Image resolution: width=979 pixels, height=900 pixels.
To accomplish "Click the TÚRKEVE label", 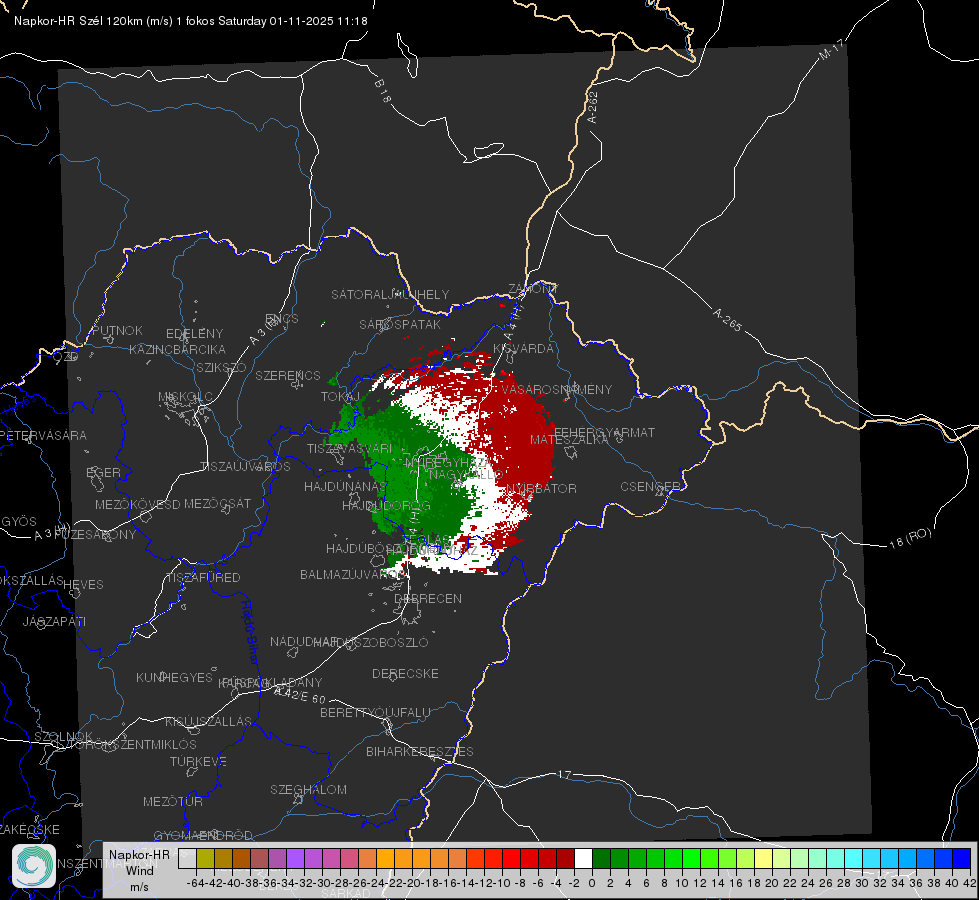I will pos(198,761).
